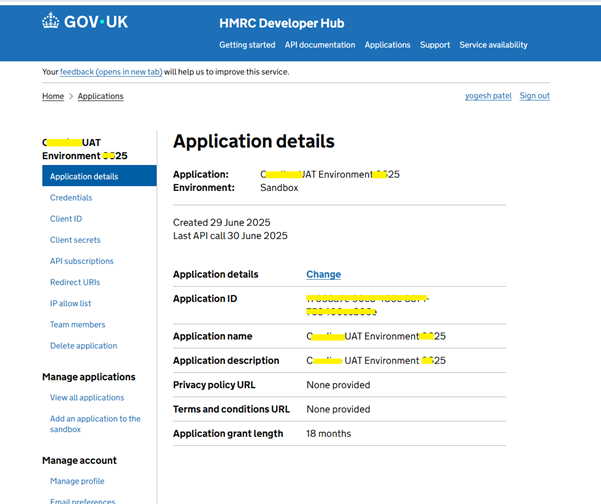Image resolution: width=601 pixels, height=504 pixels.
Task: Open the HMRC Developer Hub title link
Action: [x=282, y=23]
